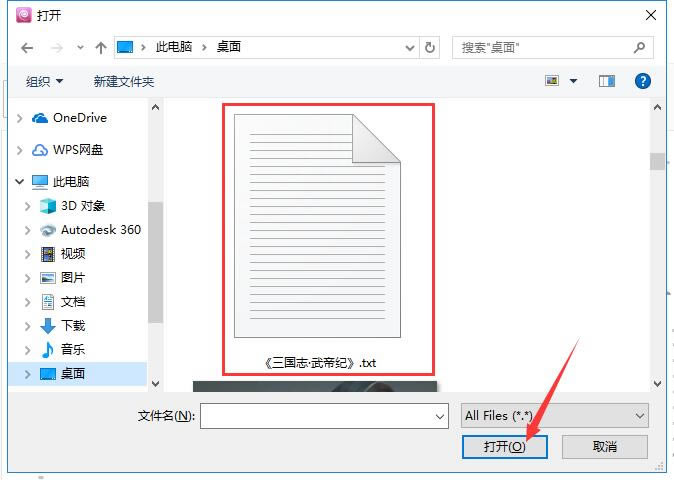Click the refresh icon beside address bar
The width and height of the screenshot is (674, 480).
click(x=431, y=47)
